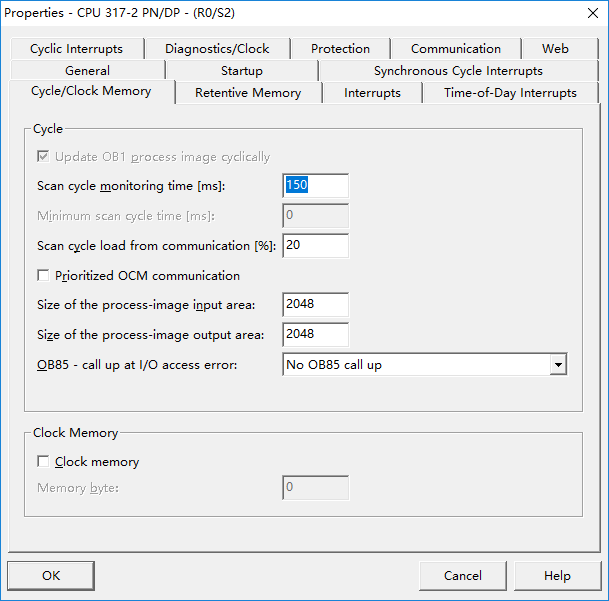Viewport: 609px width, 601px height.
Task: Open the Diagnostics/Clock tab
Action: click(x=217, y=48)
